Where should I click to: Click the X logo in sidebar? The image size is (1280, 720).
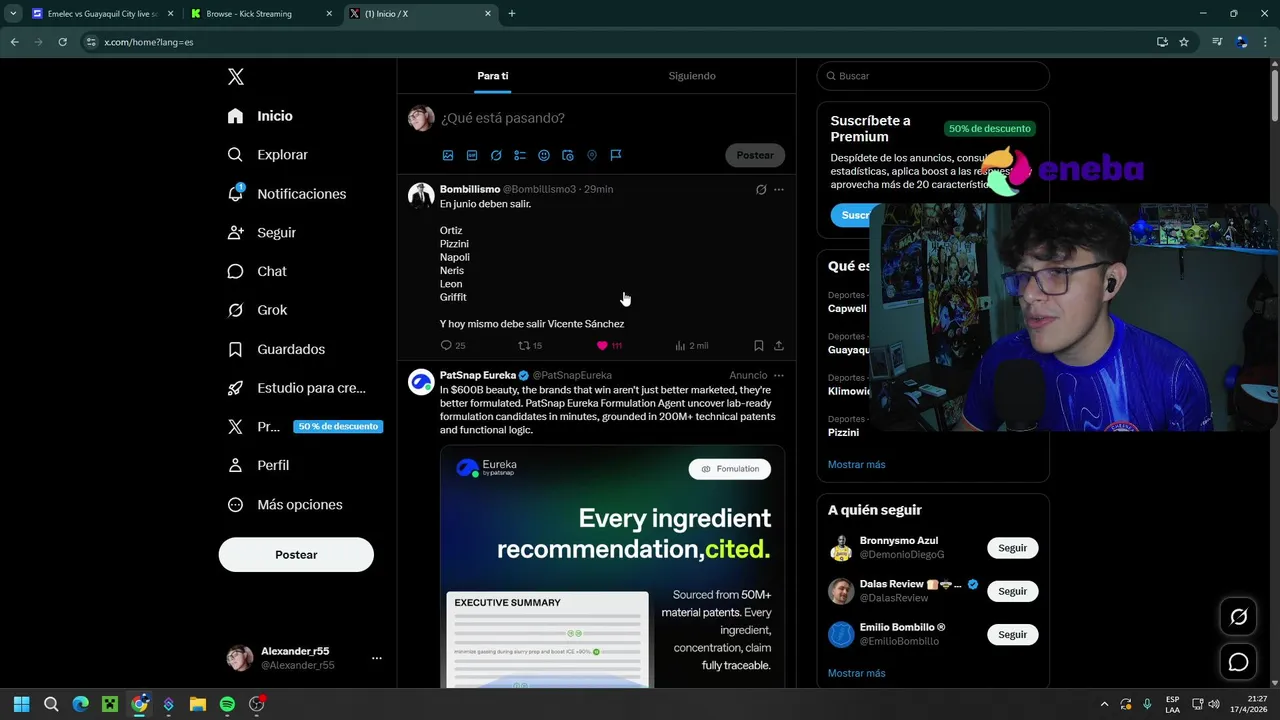point(235,77)
